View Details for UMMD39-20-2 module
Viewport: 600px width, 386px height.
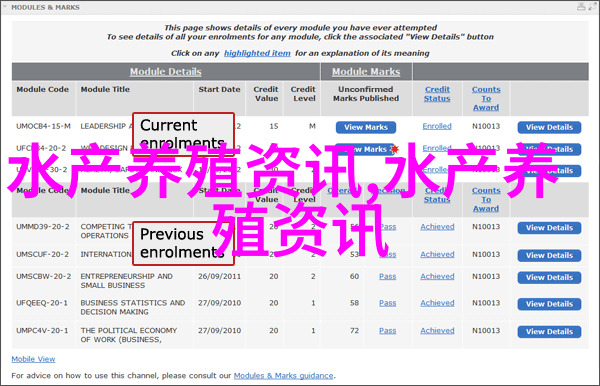pyautogui.click(x=549, y=228)
